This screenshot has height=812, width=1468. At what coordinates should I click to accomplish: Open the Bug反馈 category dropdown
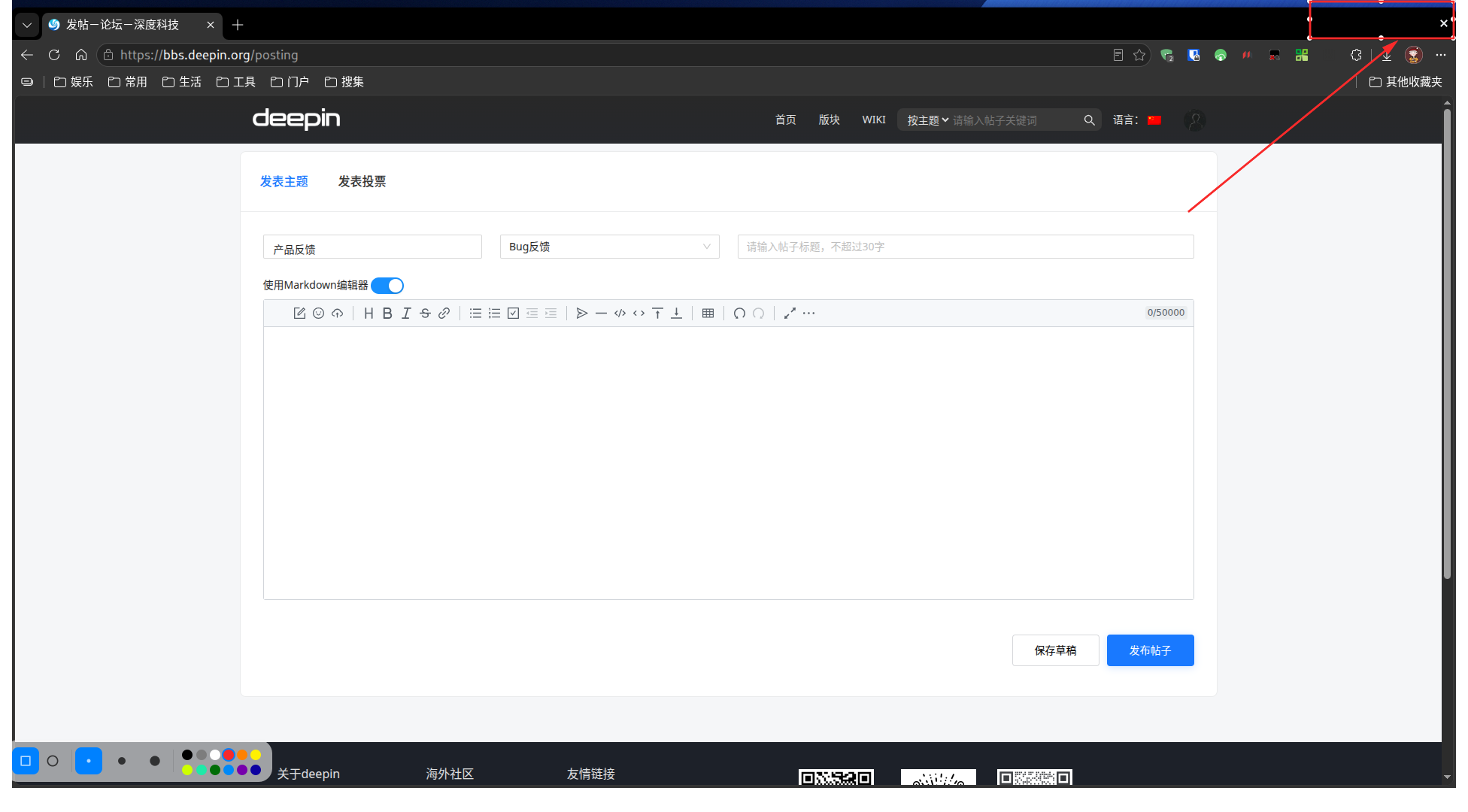click(x=609, y=247)
